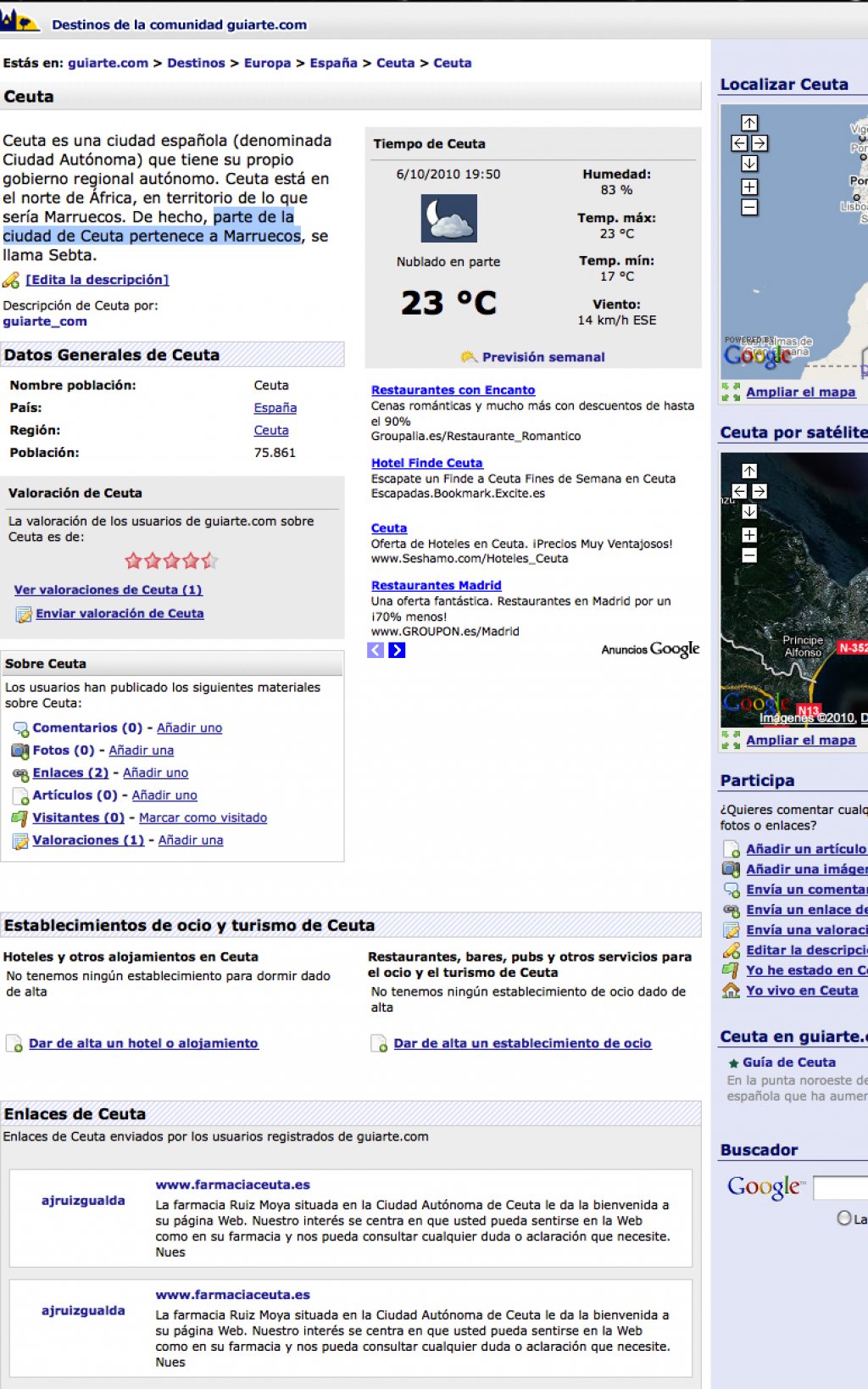
Task: Click the Fotos camera icon
Action: (20, 750)
